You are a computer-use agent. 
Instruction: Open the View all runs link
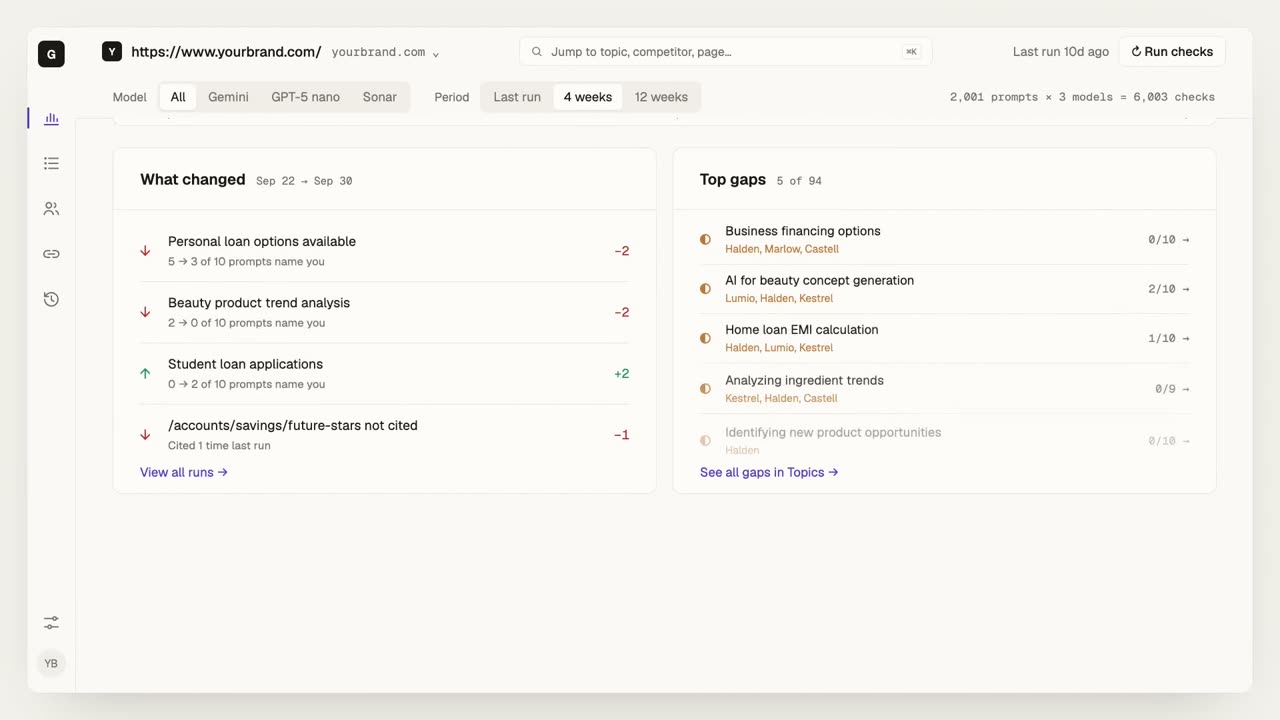[184, 472]
